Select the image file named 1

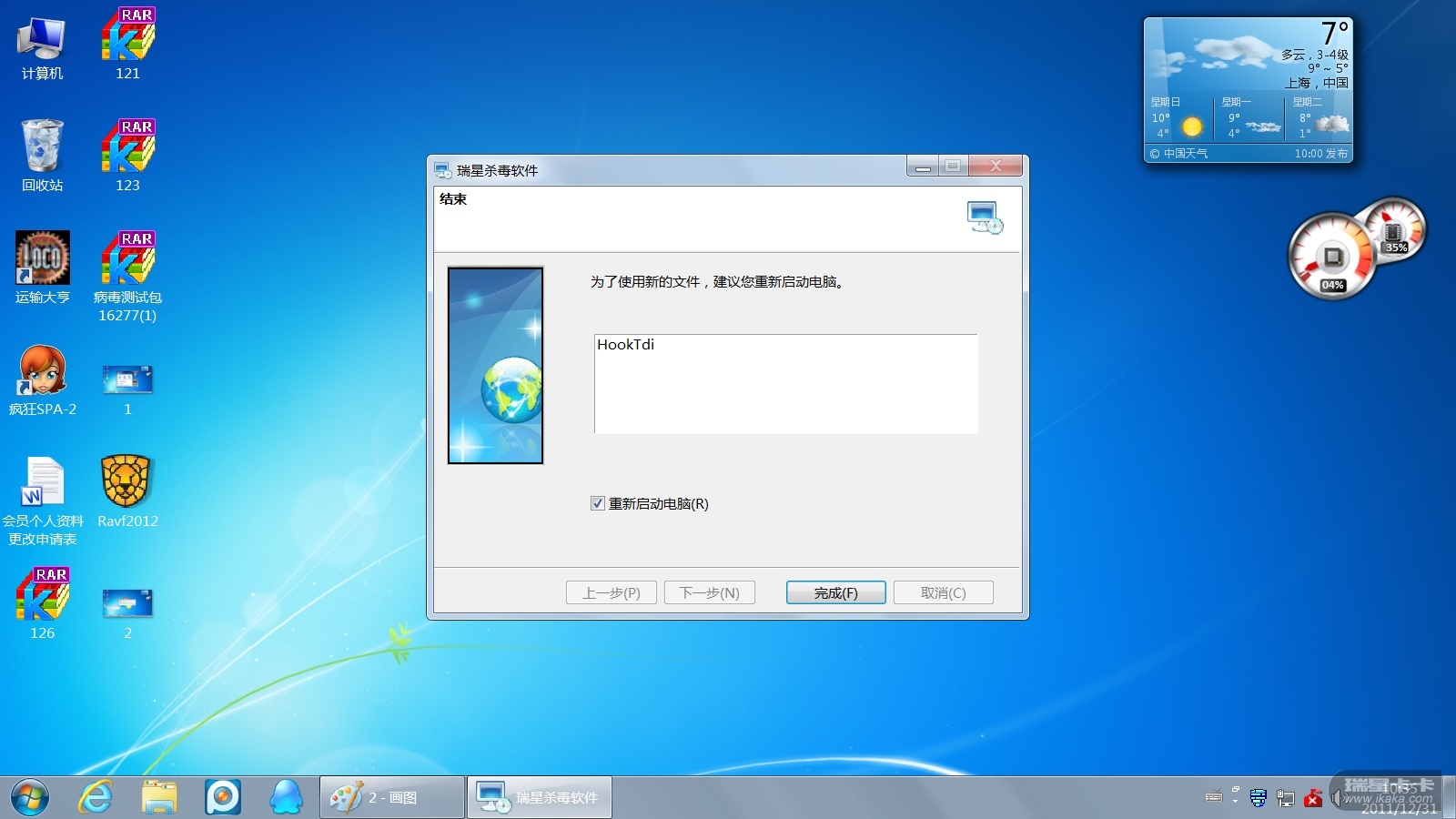(x=127, y=389)
